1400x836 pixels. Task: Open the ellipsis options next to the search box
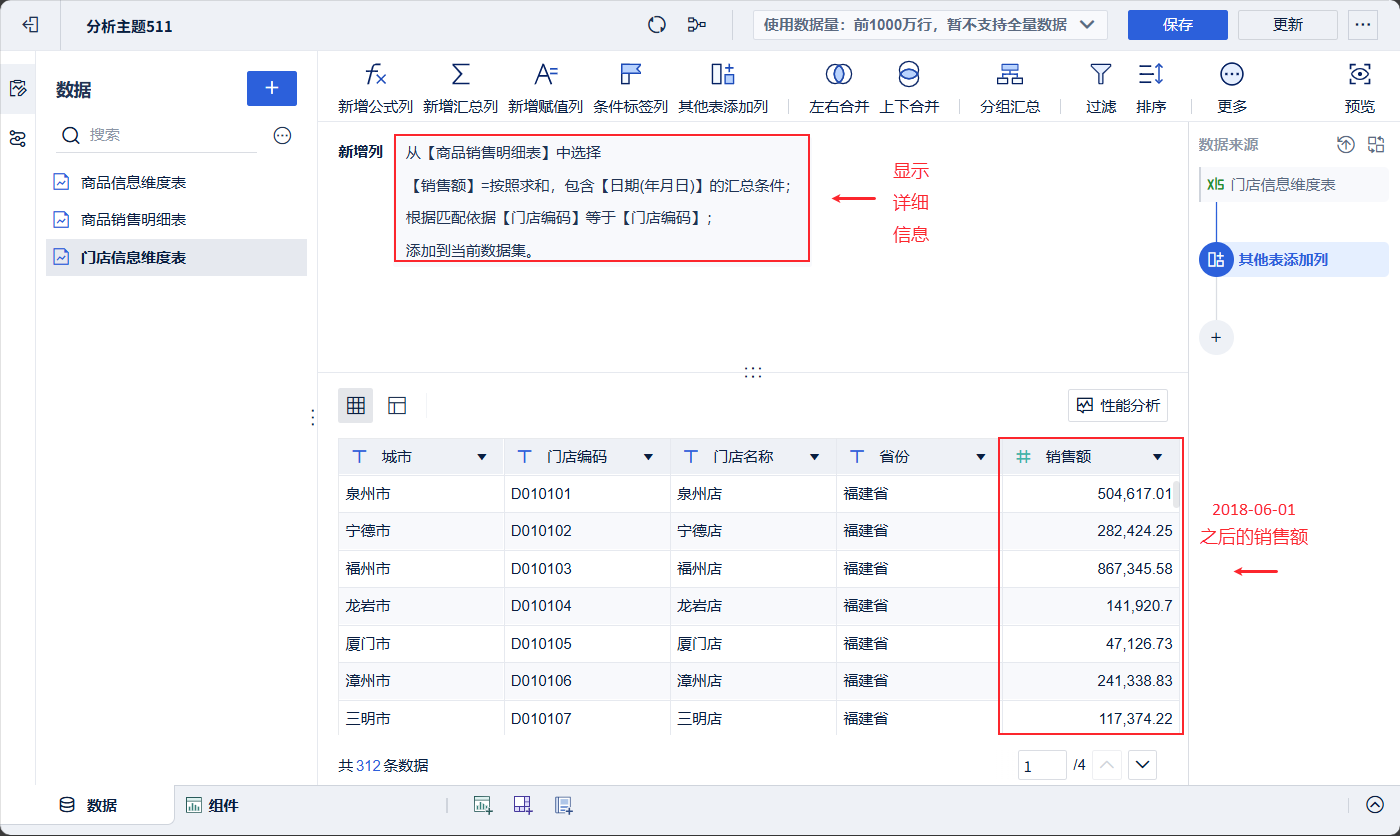282,135
